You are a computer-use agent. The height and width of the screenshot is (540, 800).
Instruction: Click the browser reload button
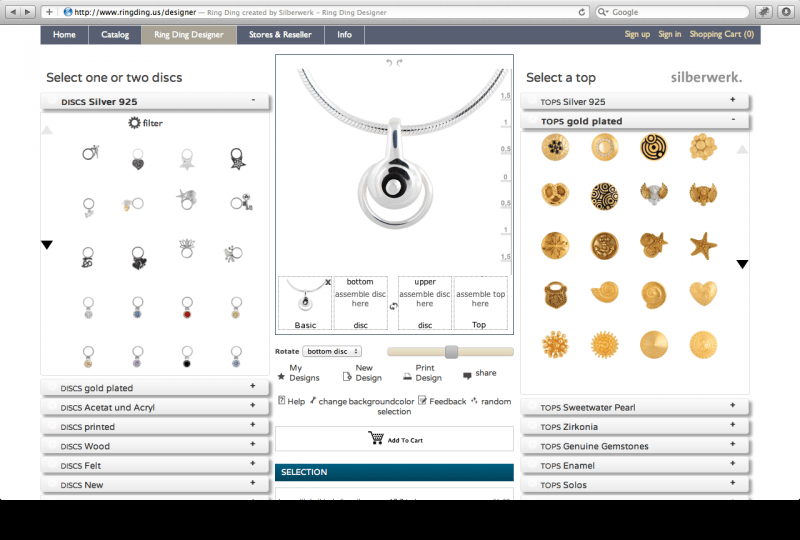click(581, 12)
